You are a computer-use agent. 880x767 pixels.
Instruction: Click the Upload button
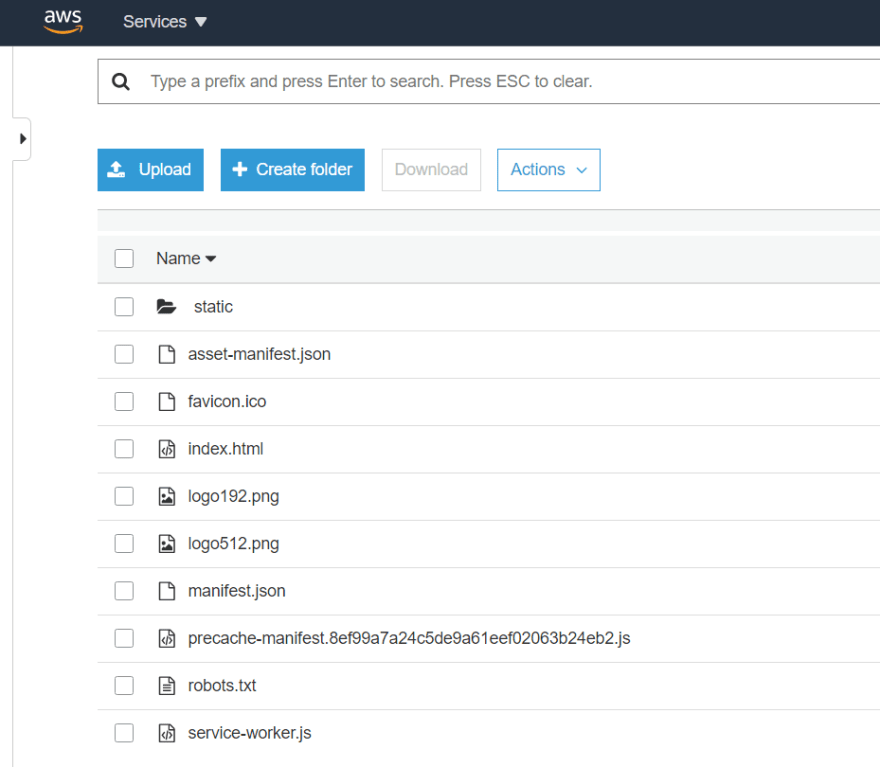point(150,170)
